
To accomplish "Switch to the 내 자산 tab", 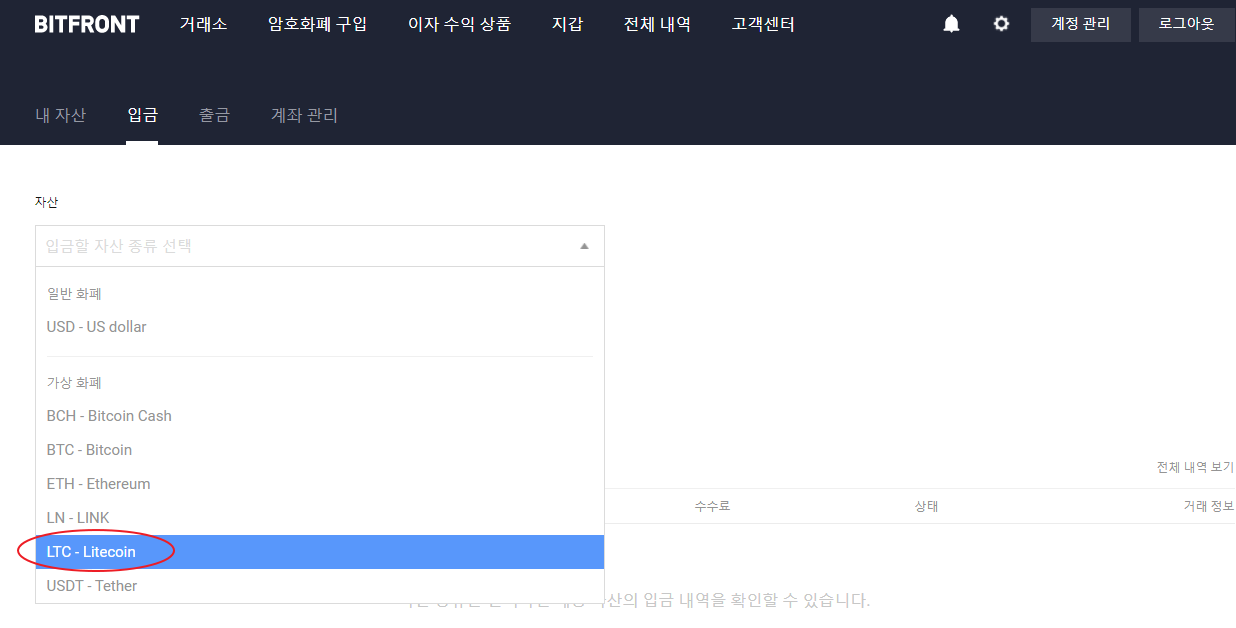I will coord(61,115).
